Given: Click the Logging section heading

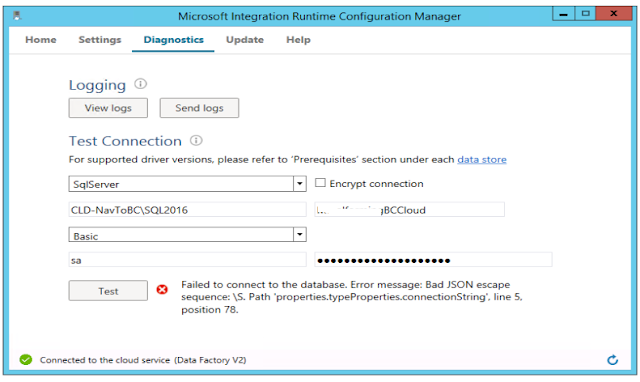Looking at the screenshot, I should tap(97, 85).
